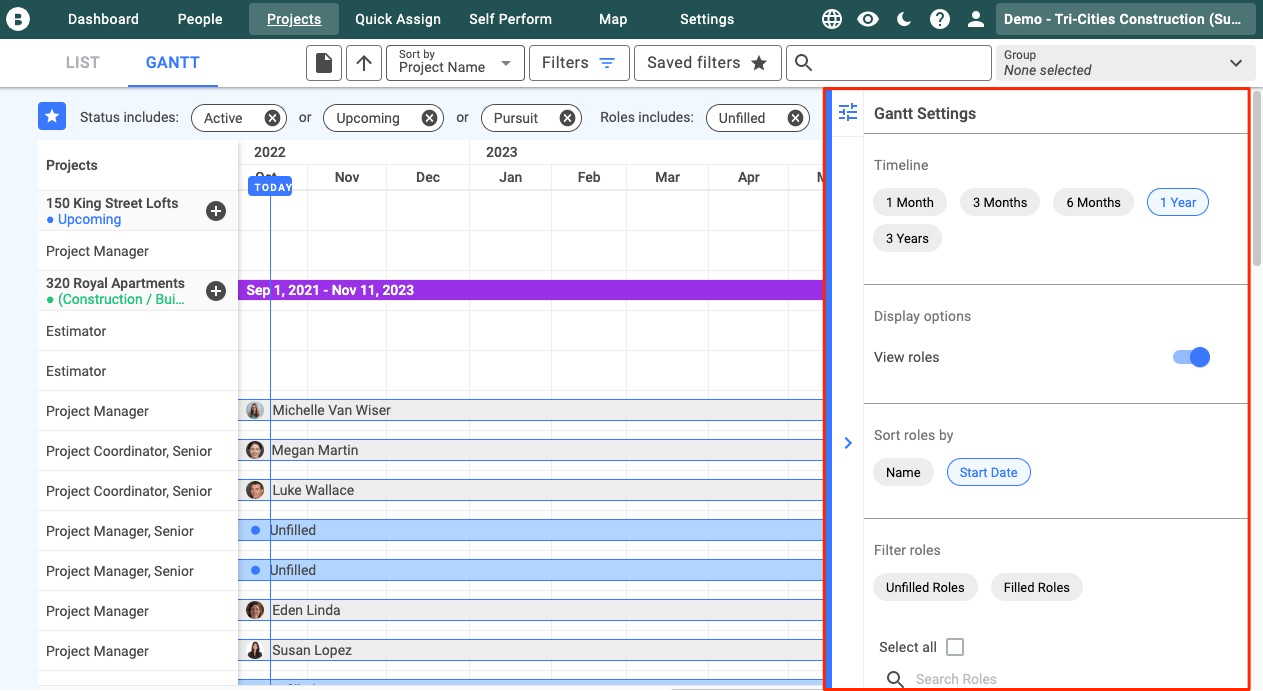This screenshot has width=1263, height=691.
Task: Open Saved filters
Action: tap(707, 63)
